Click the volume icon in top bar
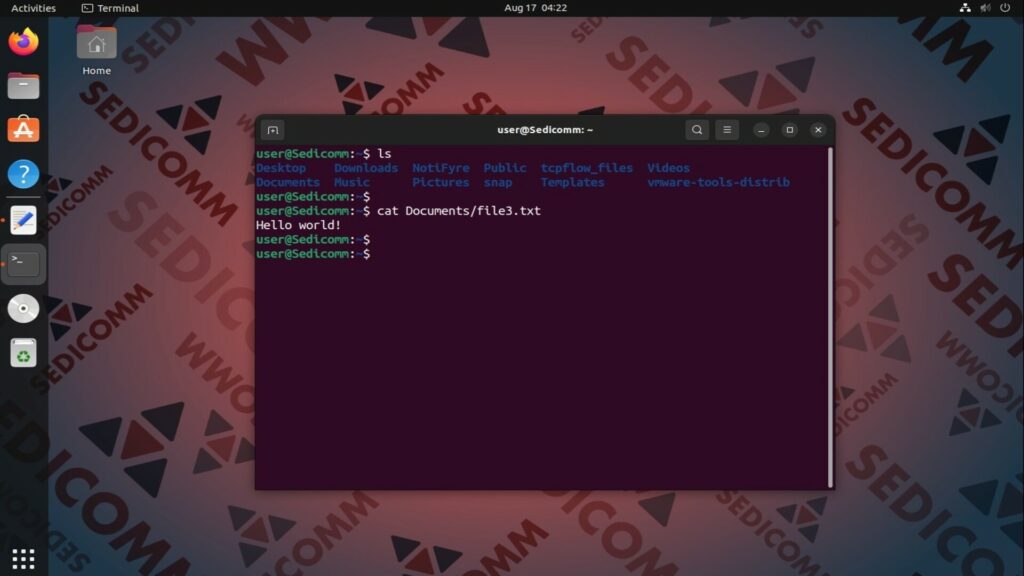This screenshot has width=1024, height=576. [x=985, y=8]
